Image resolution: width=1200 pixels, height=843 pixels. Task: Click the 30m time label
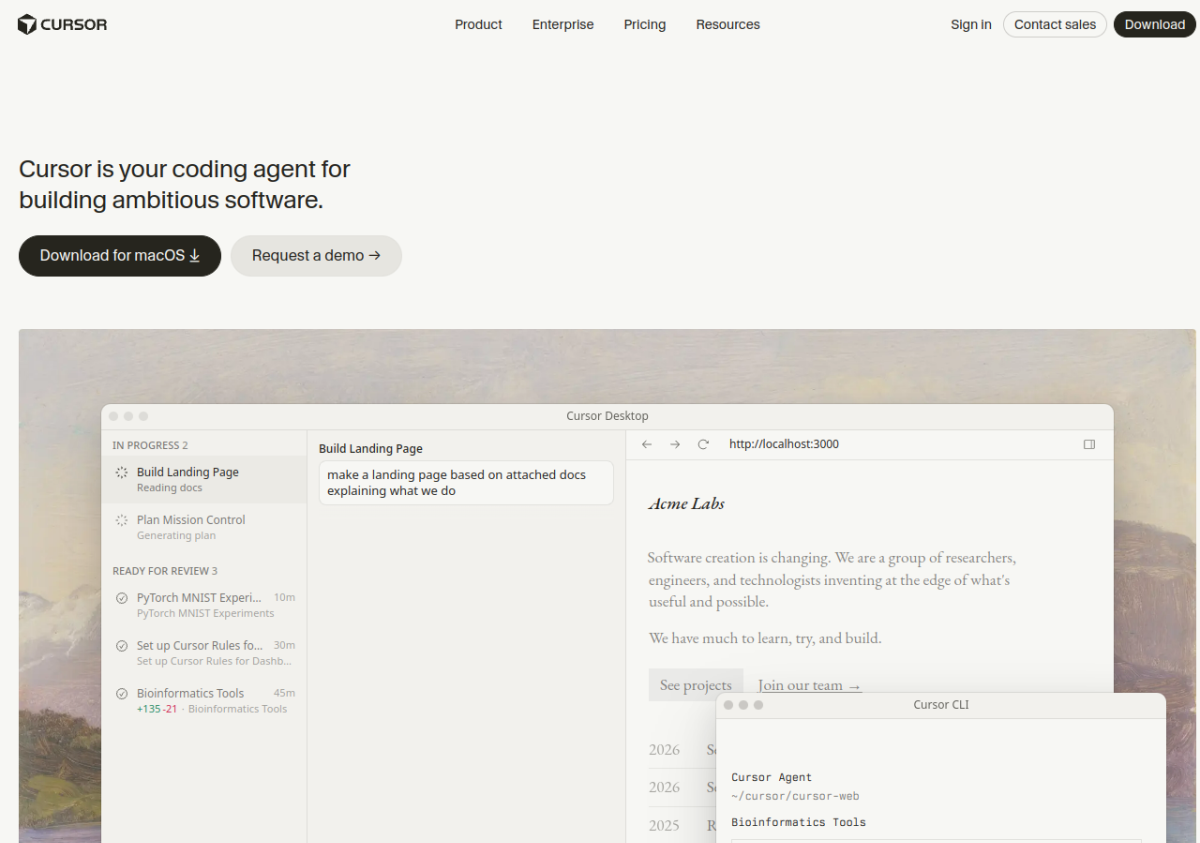[284, 645]
